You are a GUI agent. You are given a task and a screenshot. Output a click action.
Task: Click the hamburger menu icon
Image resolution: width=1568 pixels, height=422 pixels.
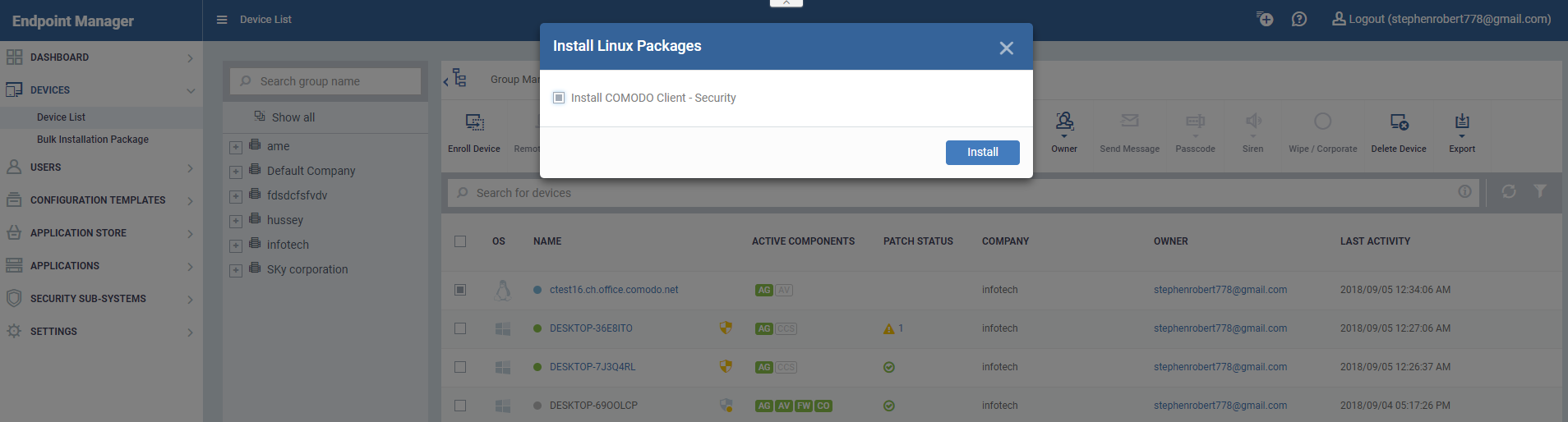coord(222,20)
